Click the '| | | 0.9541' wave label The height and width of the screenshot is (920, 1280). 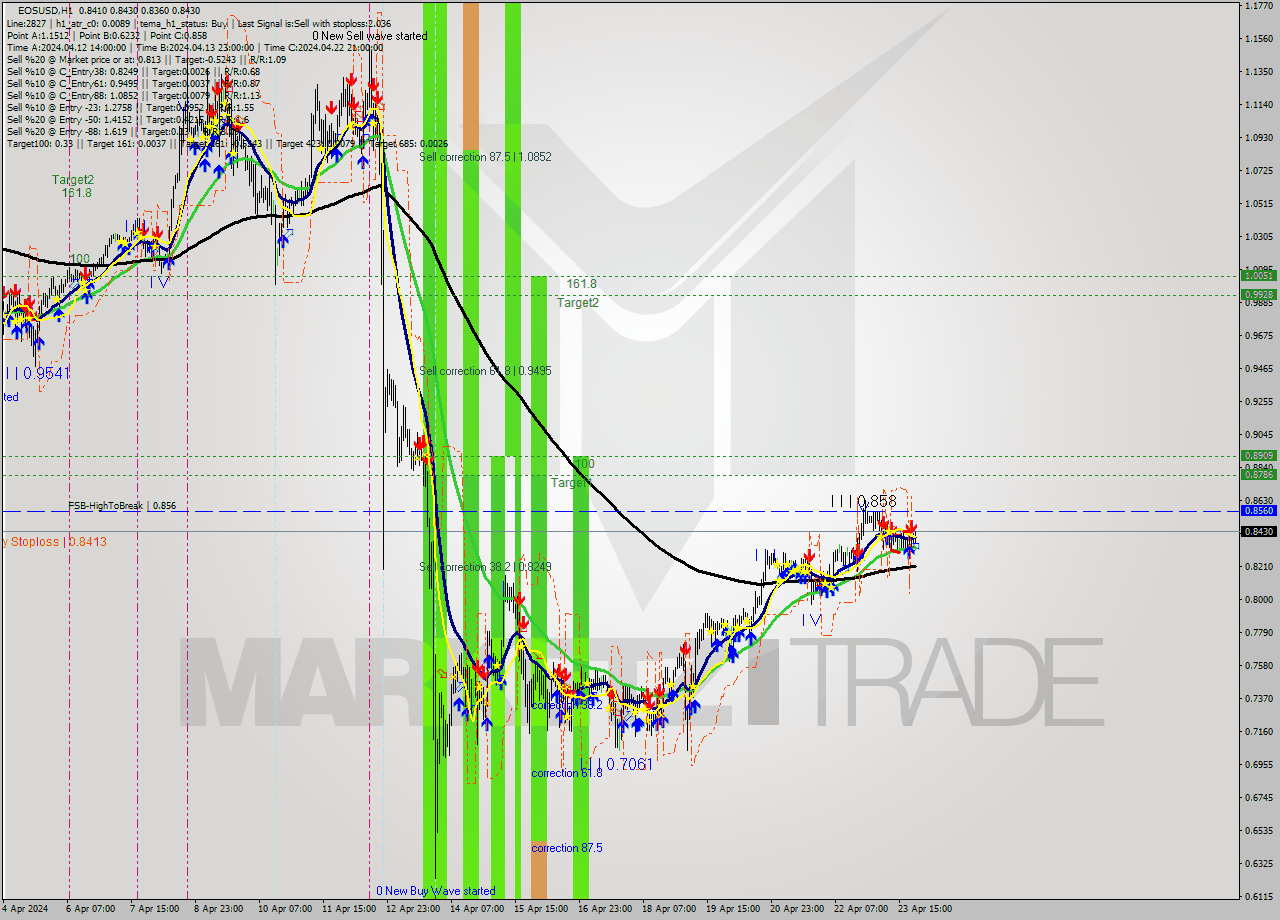[x=38, y=373]
